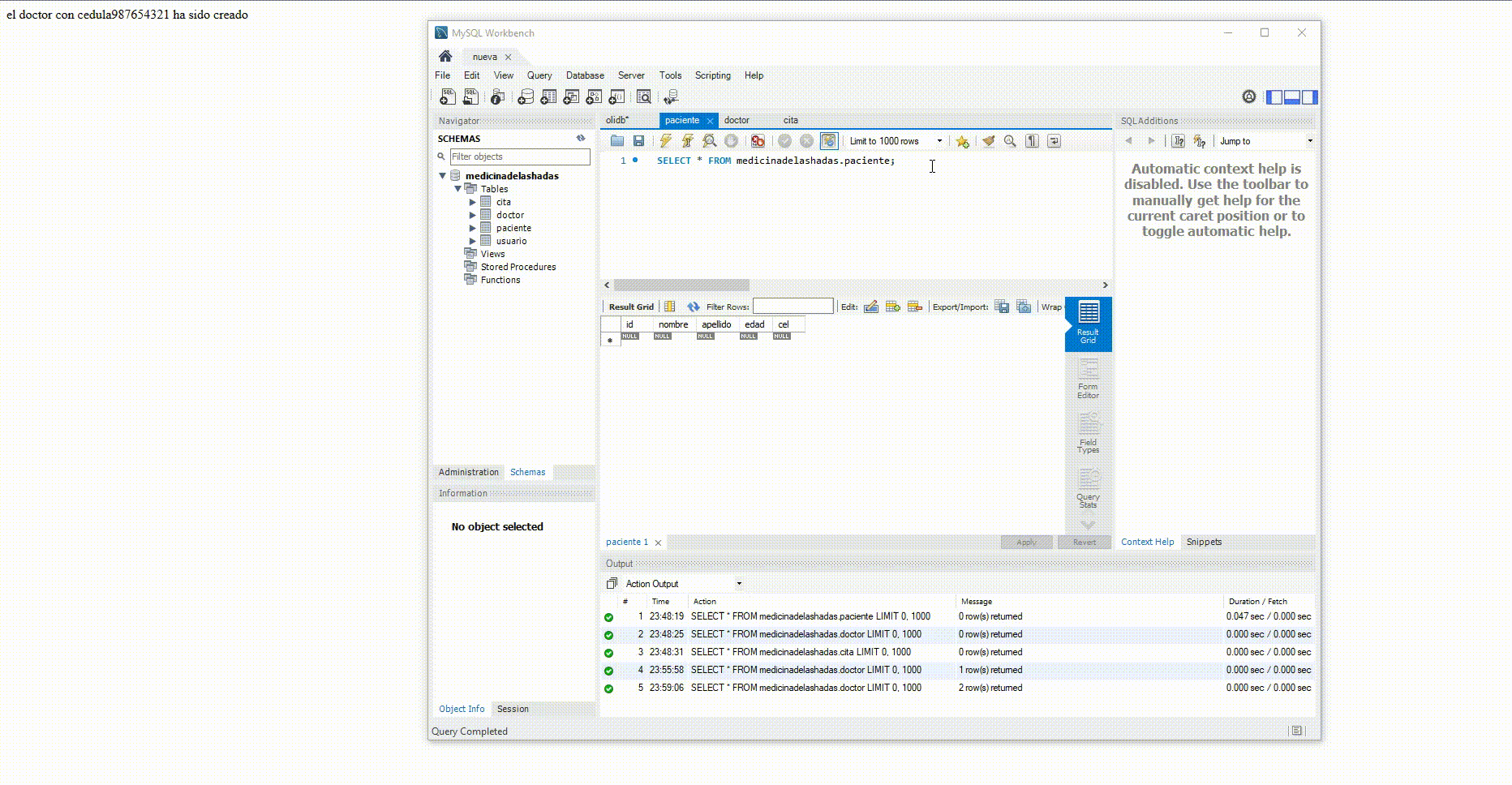The width and height of the screenshot is (1512, 785).
Task: Open the Query menu
Action: pyautogui.click(x=539, y=75)
